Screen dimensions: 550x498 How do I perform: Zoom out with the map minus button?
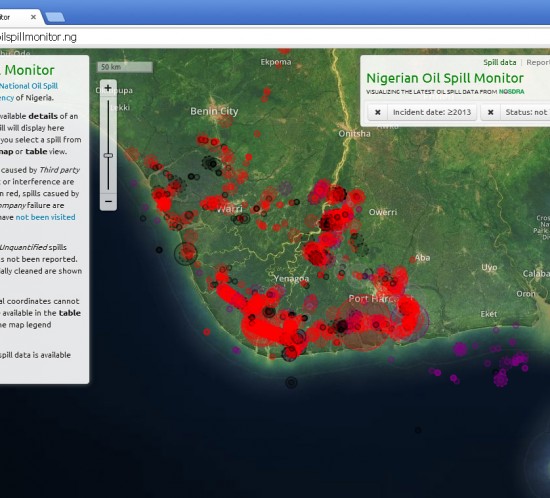tap(108, 201)
